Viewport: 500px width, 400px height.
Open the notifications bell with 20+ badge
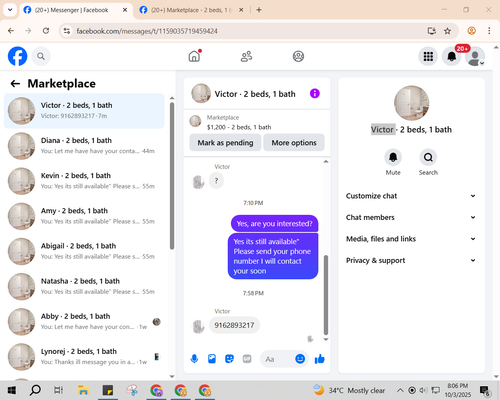[452, 56]
